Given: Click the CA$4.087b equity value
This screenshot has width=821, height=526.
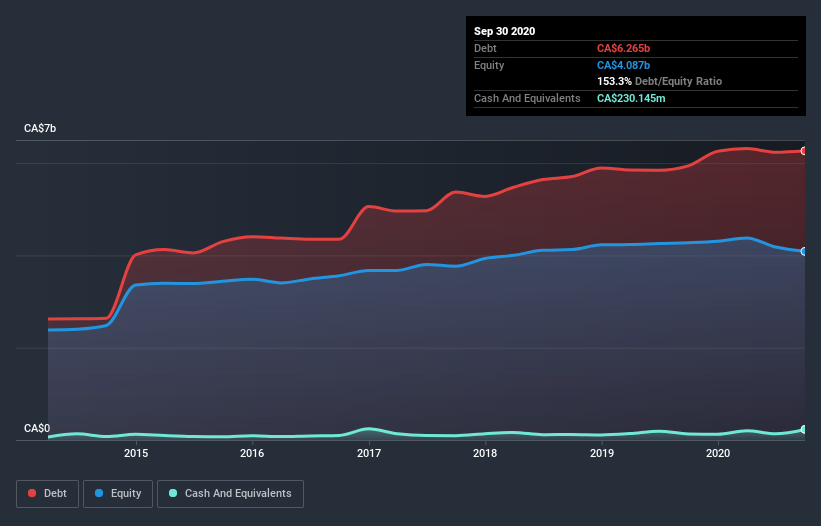Looking at the screenshot, I should pos(623,65).
